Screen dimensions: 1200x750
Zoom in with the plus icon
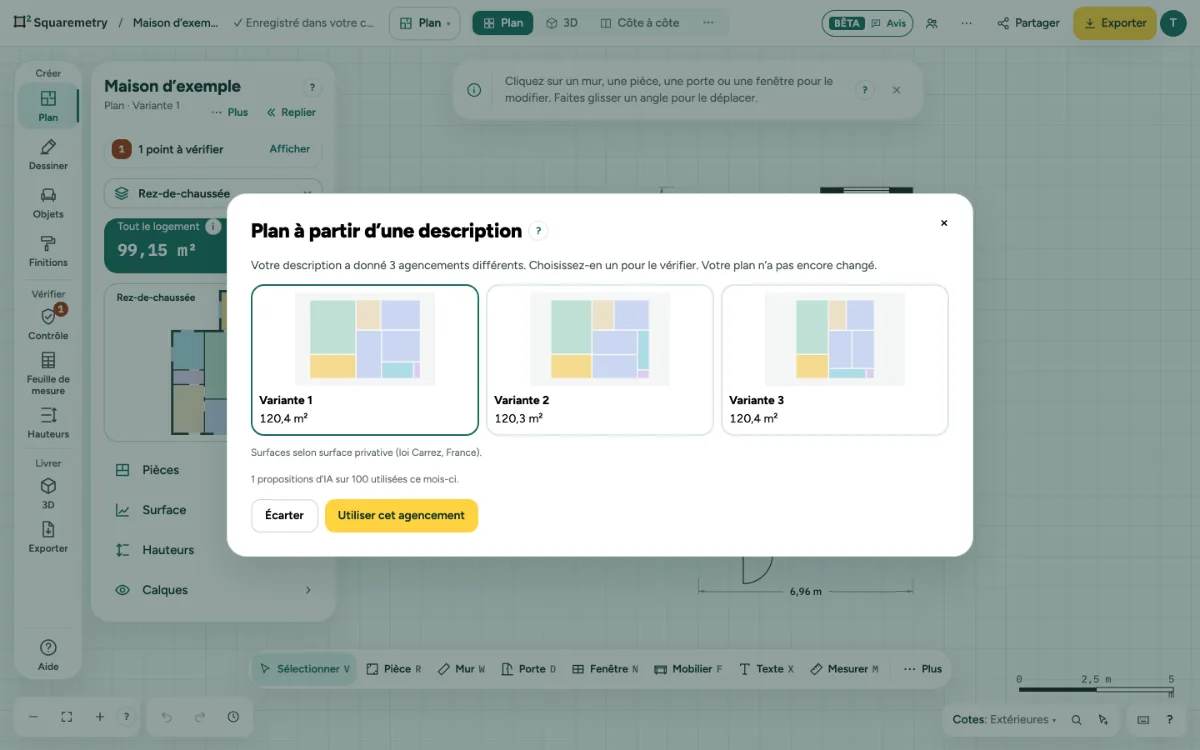tap(100, 717)
